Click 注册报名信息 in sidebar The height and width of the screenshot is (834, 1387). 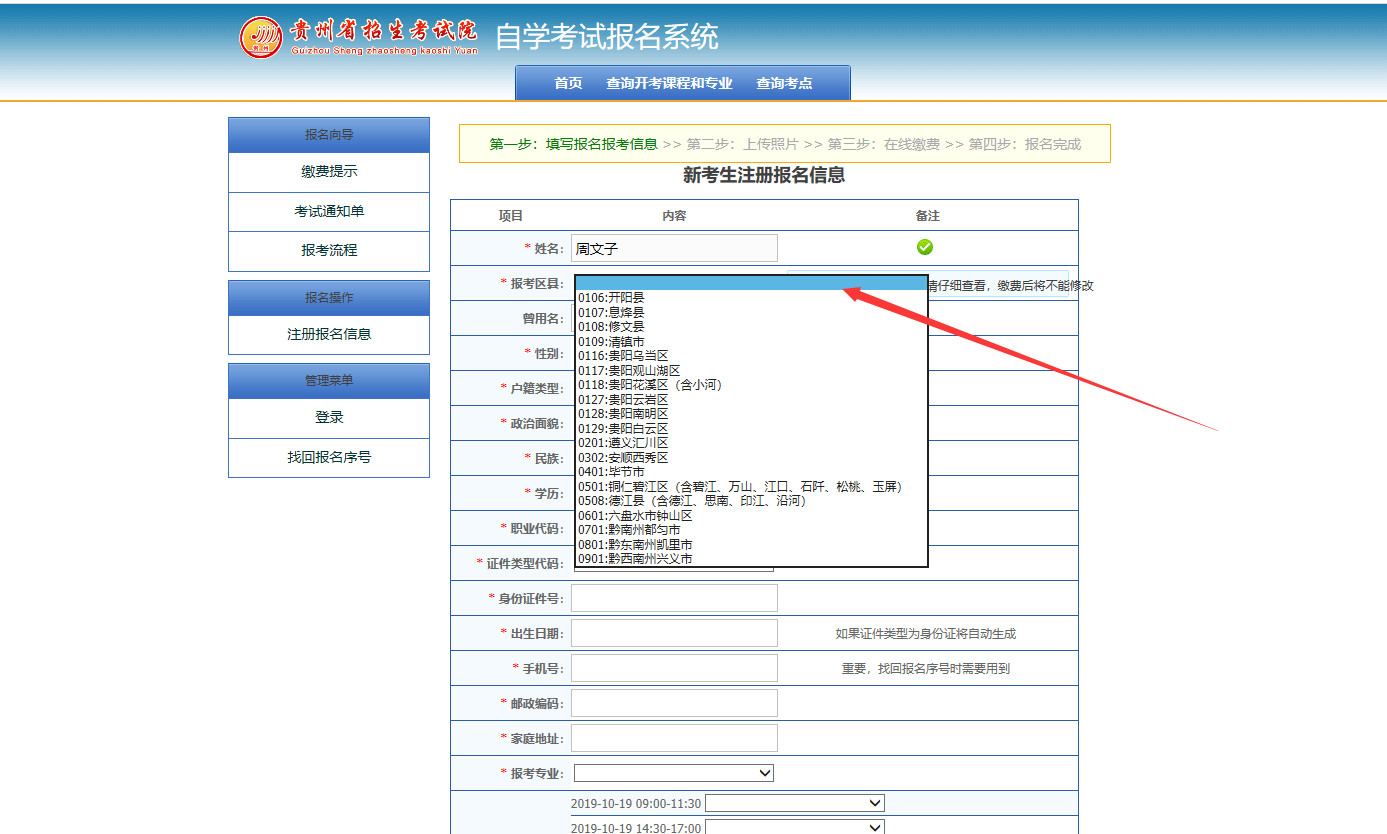click(x=329, y=334)
